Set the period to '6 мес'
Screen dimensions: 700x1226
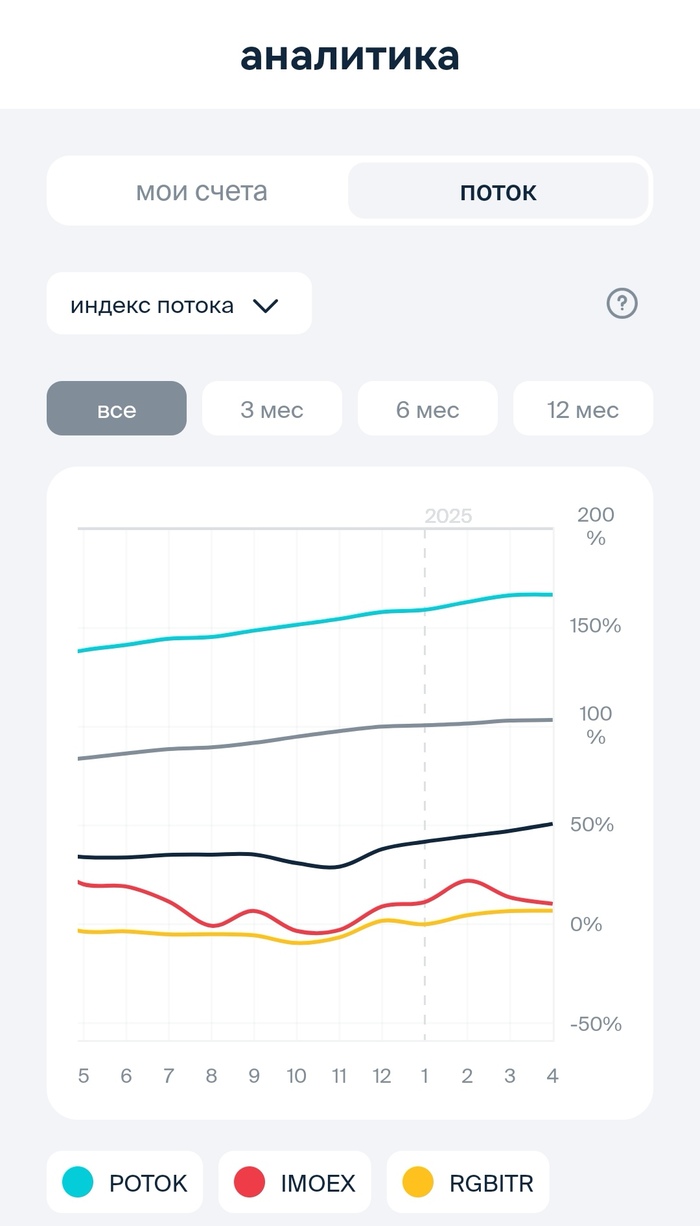(427, 409)
